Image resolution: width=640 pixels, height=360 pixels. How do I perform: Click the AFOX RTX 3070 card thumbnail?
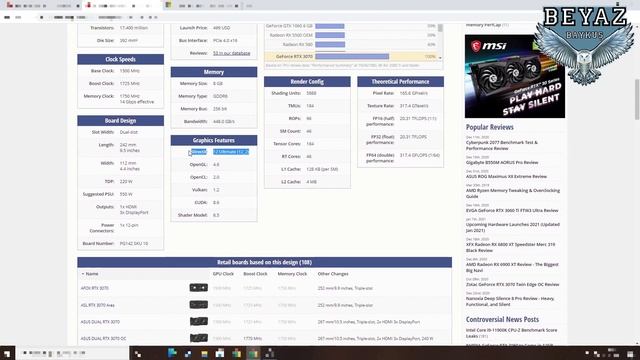click(x=199, y=288)
